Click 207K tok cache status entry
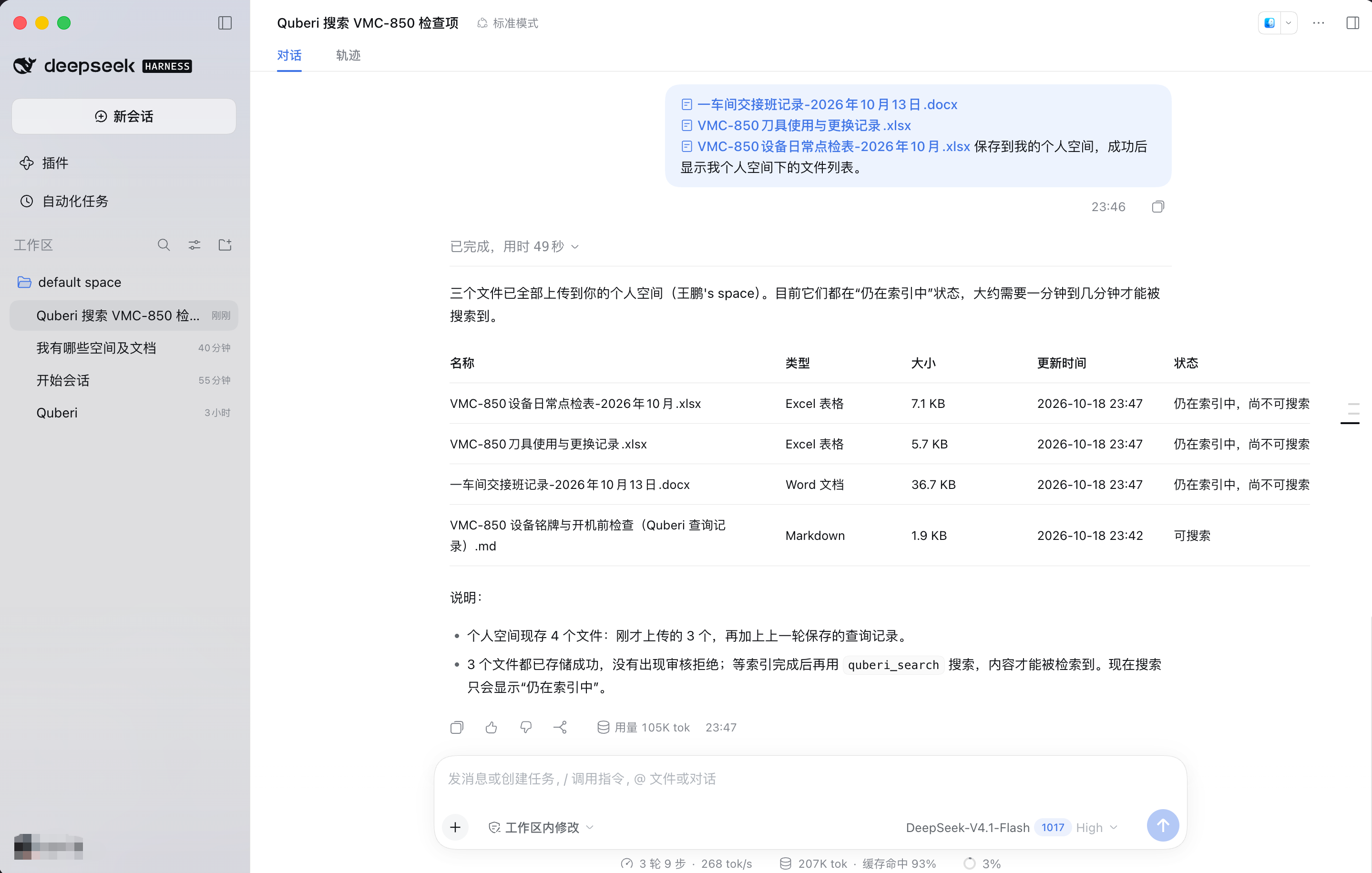Screen dimensions: 1372x873 point(858,864)
